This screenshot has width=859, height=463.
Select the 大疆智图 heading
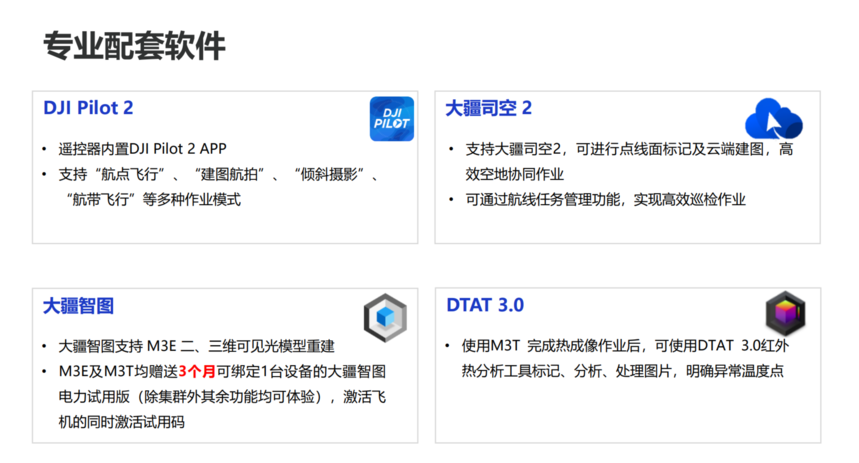click(x=78, y=306)
